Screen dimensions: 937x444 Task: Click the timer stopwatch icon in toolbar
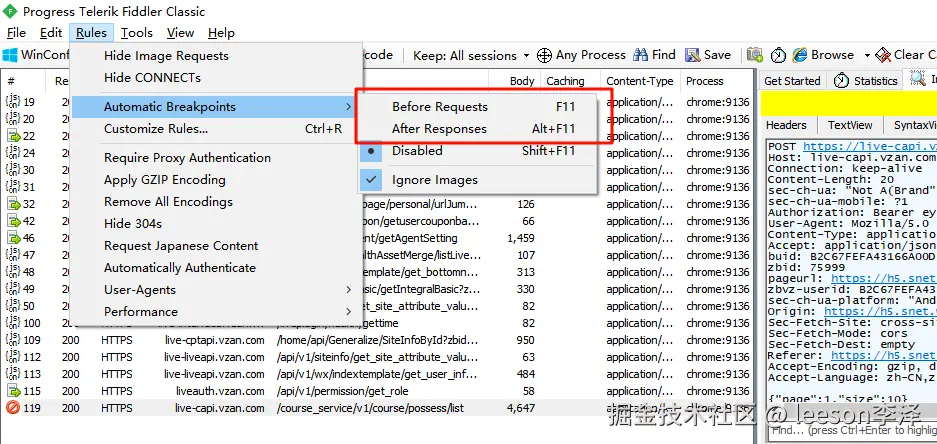[777, 56]
